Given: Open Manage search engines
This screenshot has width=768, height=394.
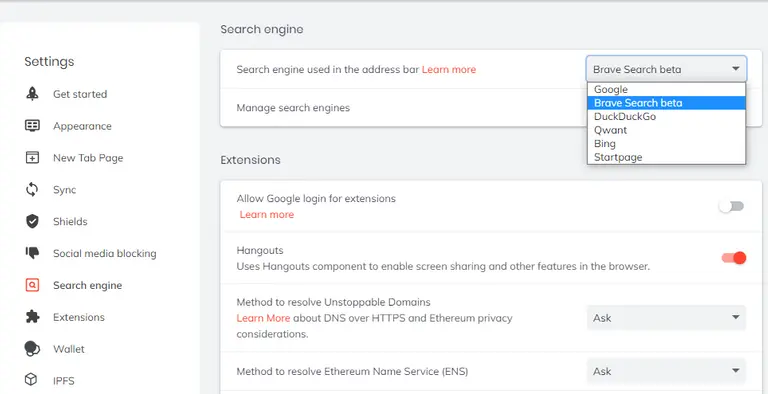Looking at the screenshot, I should pos(293,108).
